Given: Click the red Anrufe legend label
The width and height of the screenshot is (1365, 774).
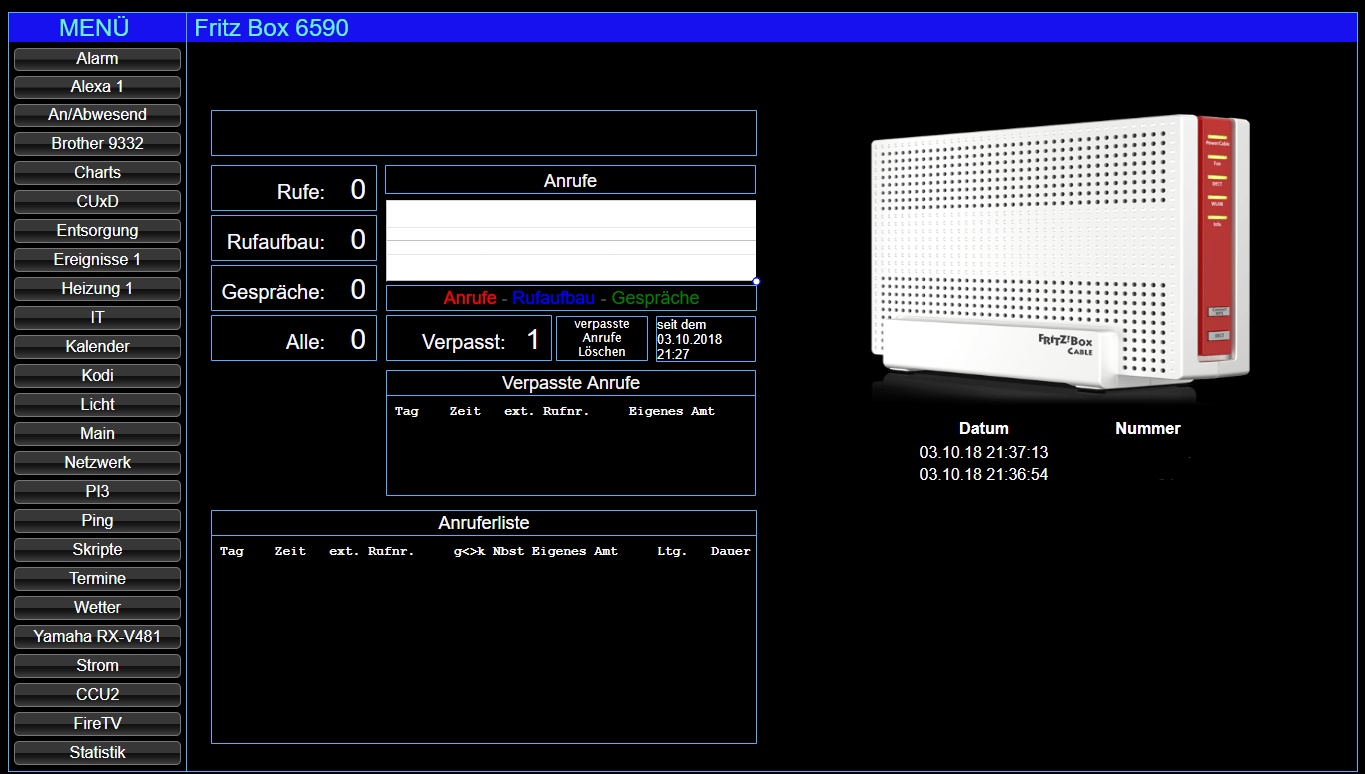Looking at the screenshot, I should tap(470, 298).
